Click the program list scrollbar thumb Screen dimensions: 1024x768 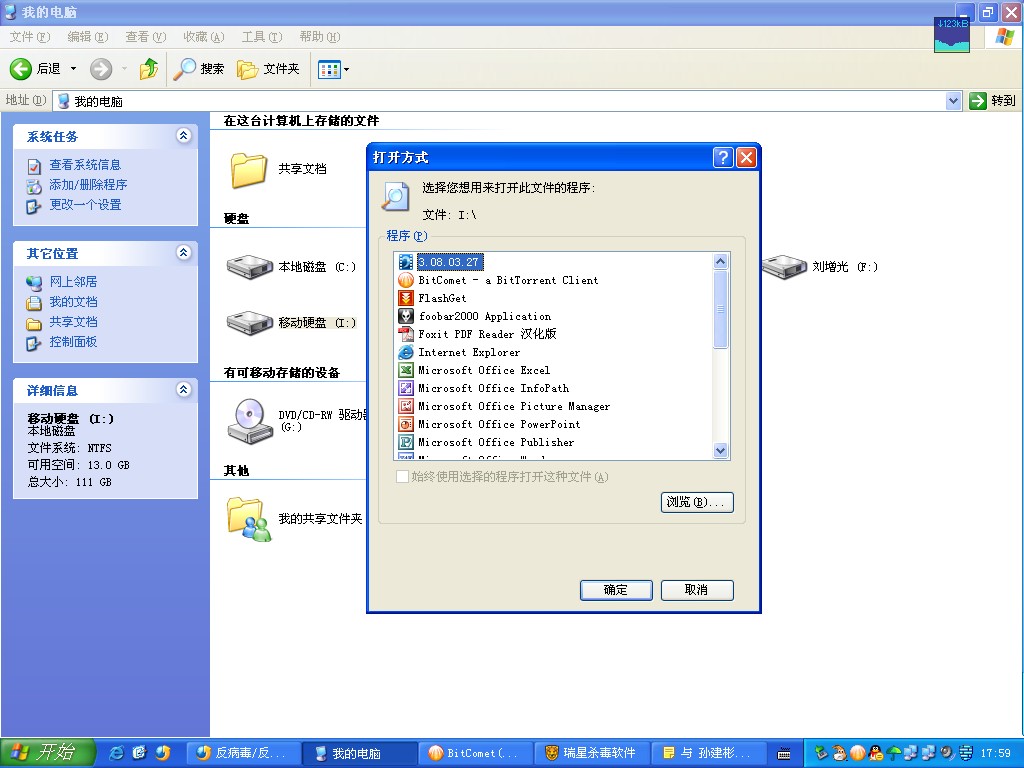click(720, 309)
